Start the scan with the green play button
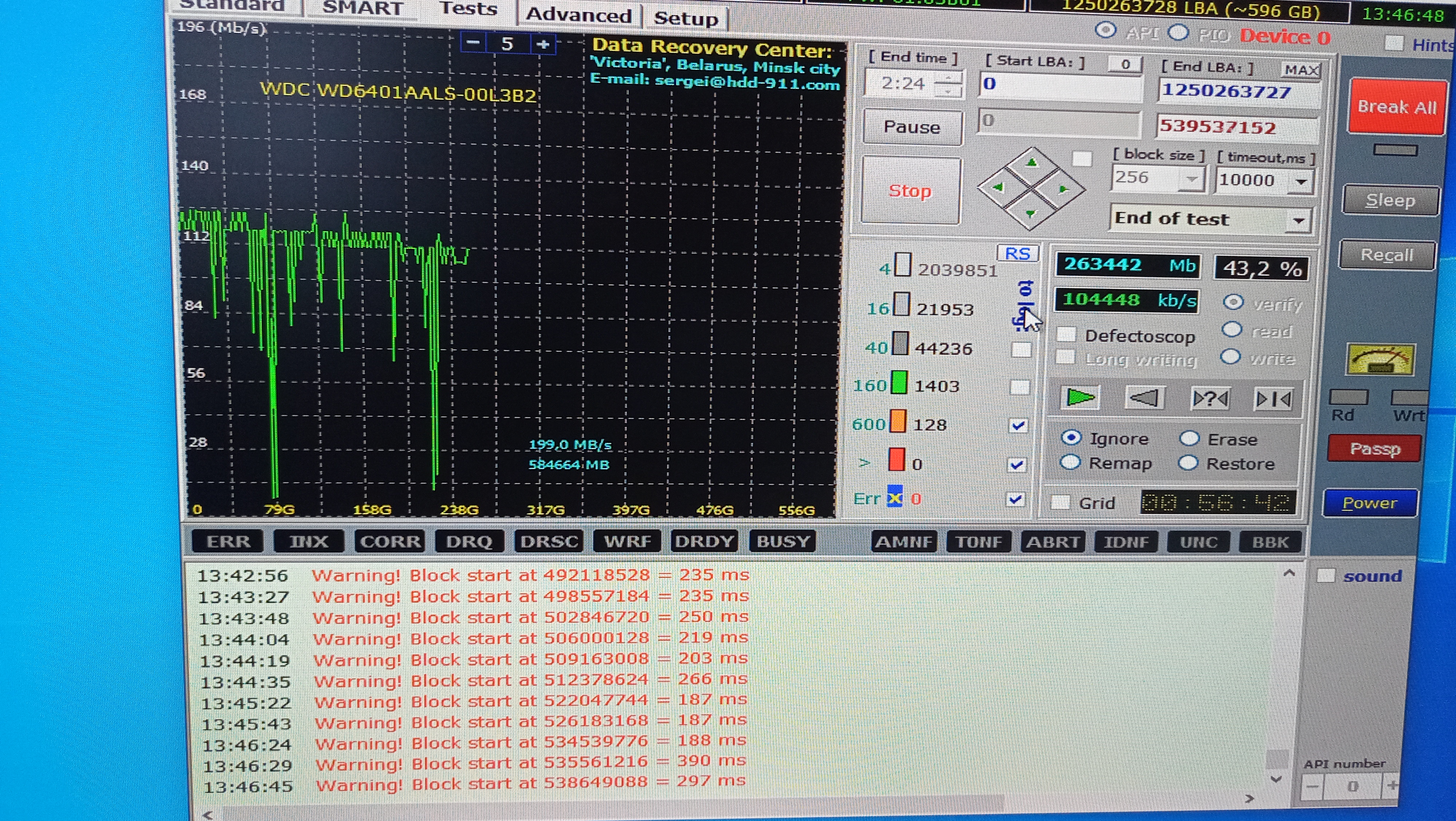Viewport: 1456px width, 821px height. tap(1080, 398)
